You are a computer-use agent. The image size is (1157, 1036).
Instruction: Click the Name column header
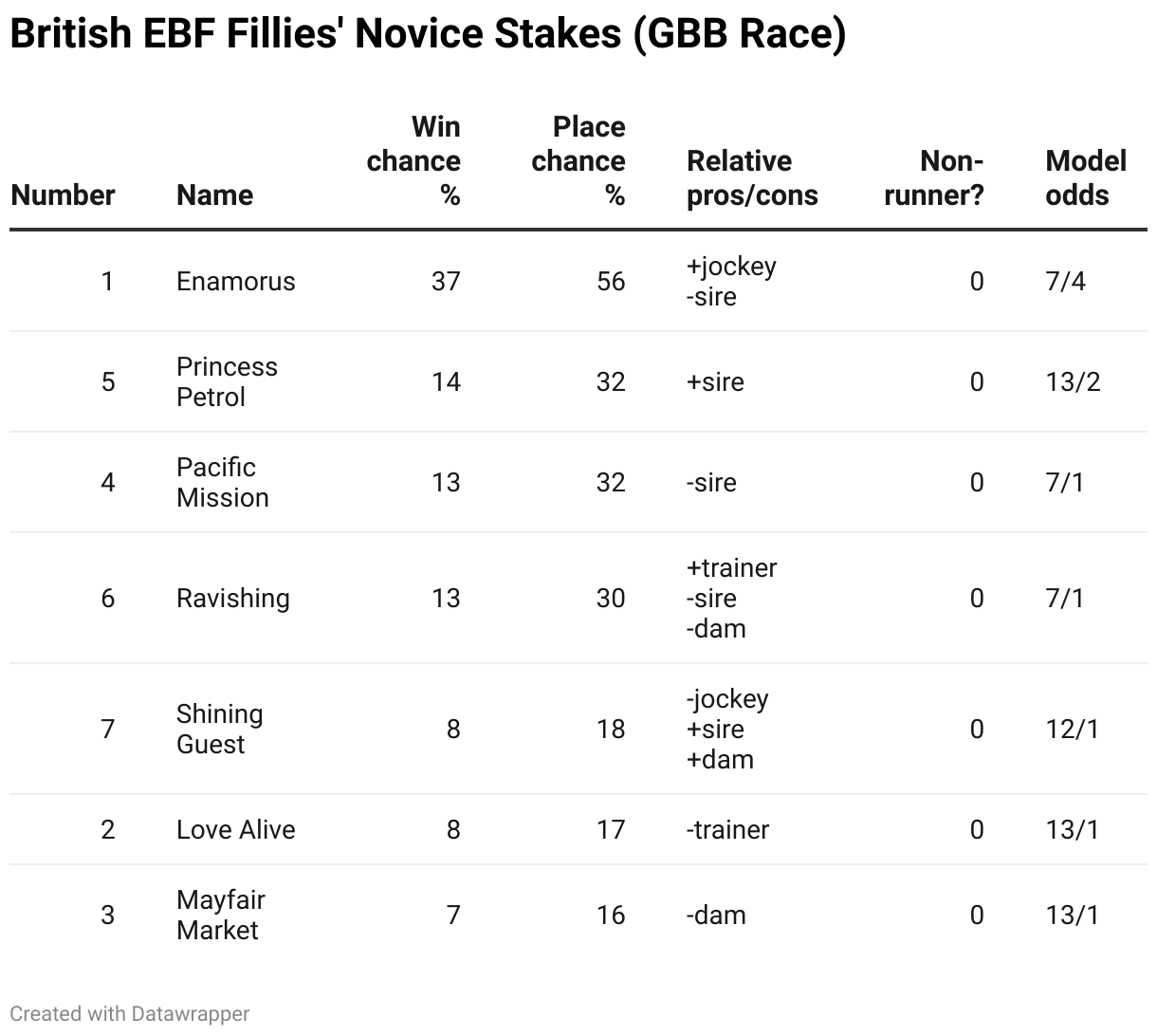pos(214,195)
